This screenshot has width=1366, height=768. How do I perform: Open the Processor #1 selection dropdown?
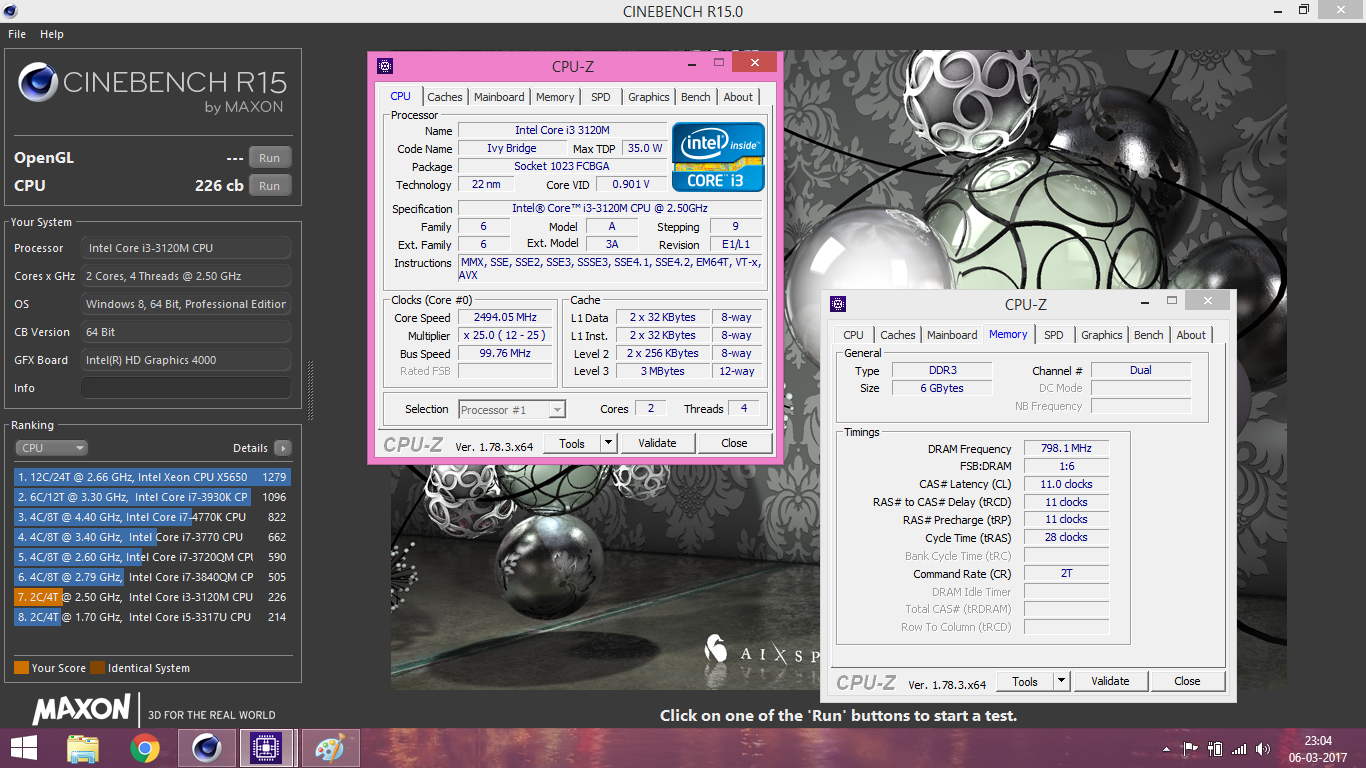(512, 409)
